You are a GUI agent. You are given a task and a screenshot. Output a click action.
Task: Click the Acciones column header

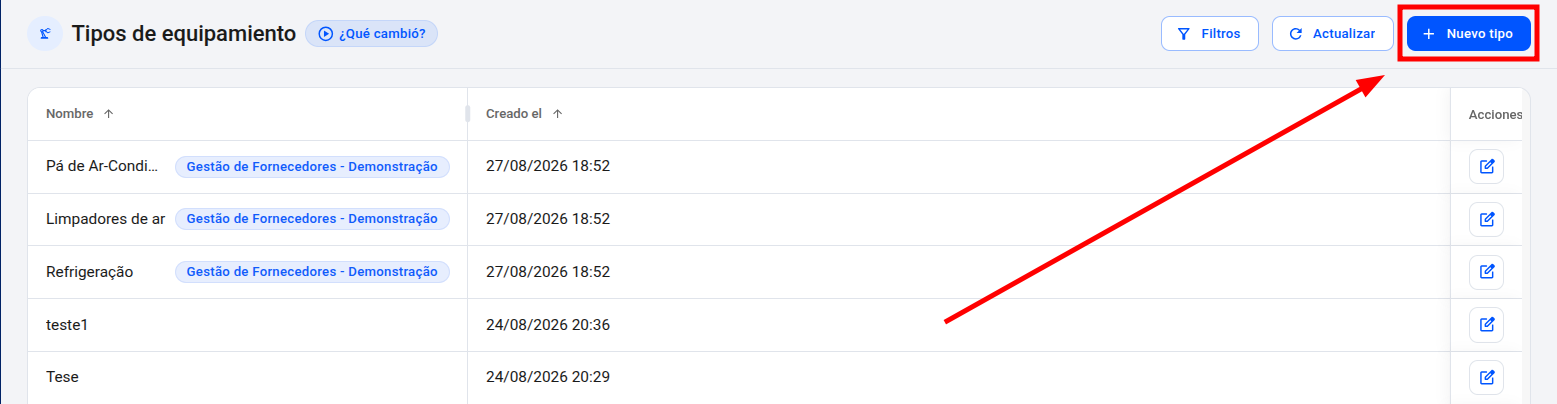coord(1495,114)
